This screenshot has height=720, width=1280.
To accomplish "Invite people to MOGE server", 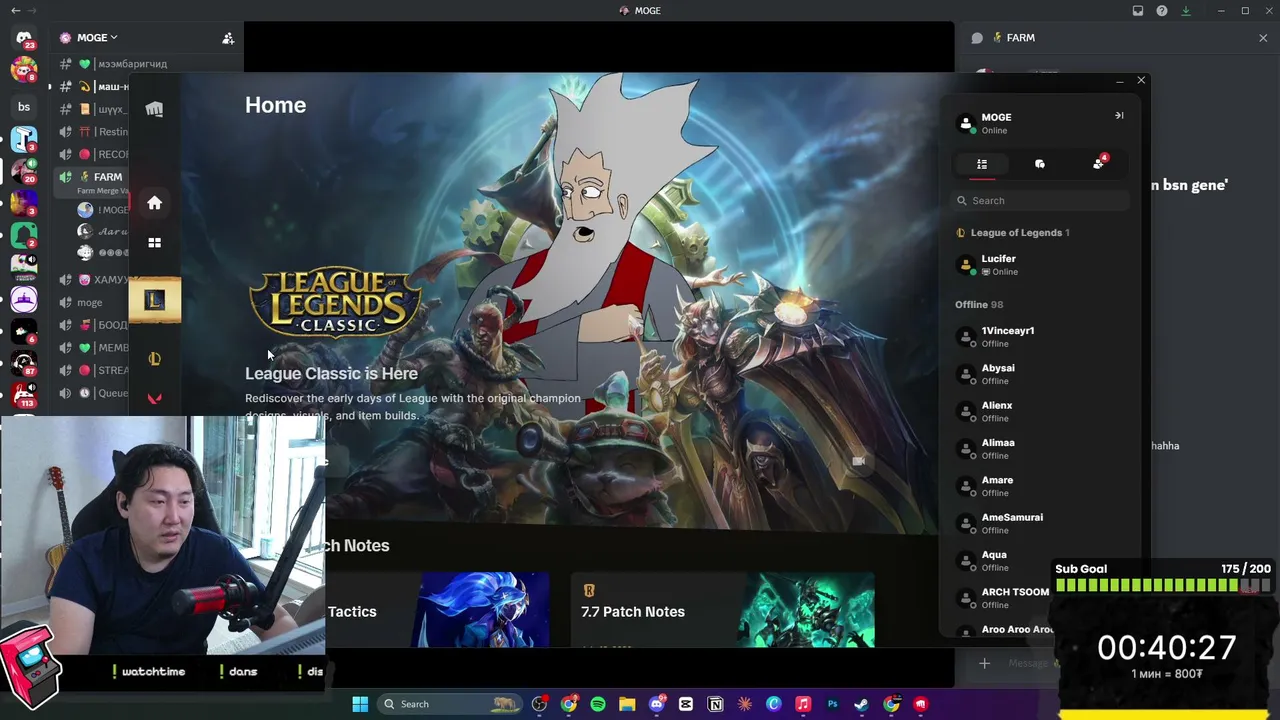I will tap(228, 38).
